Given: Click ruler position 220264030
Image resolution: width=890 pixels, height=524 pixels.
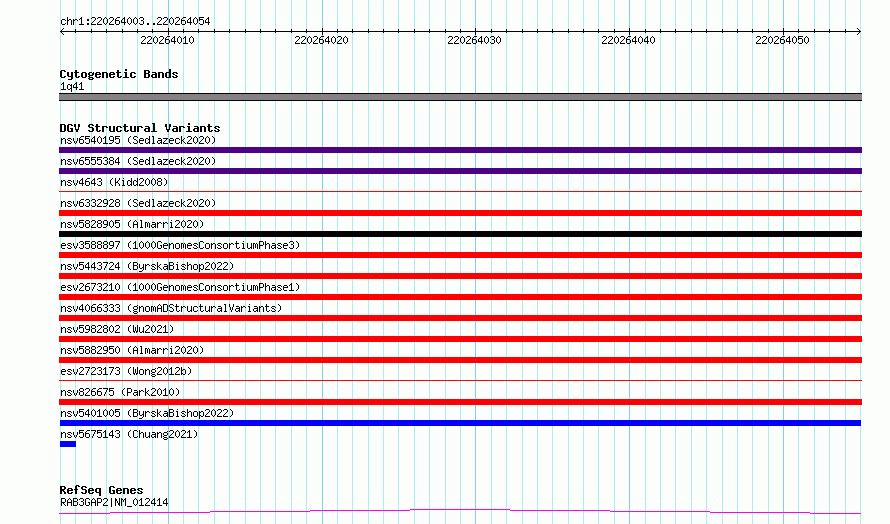Looking at the screenshot, I should (475, 40).
